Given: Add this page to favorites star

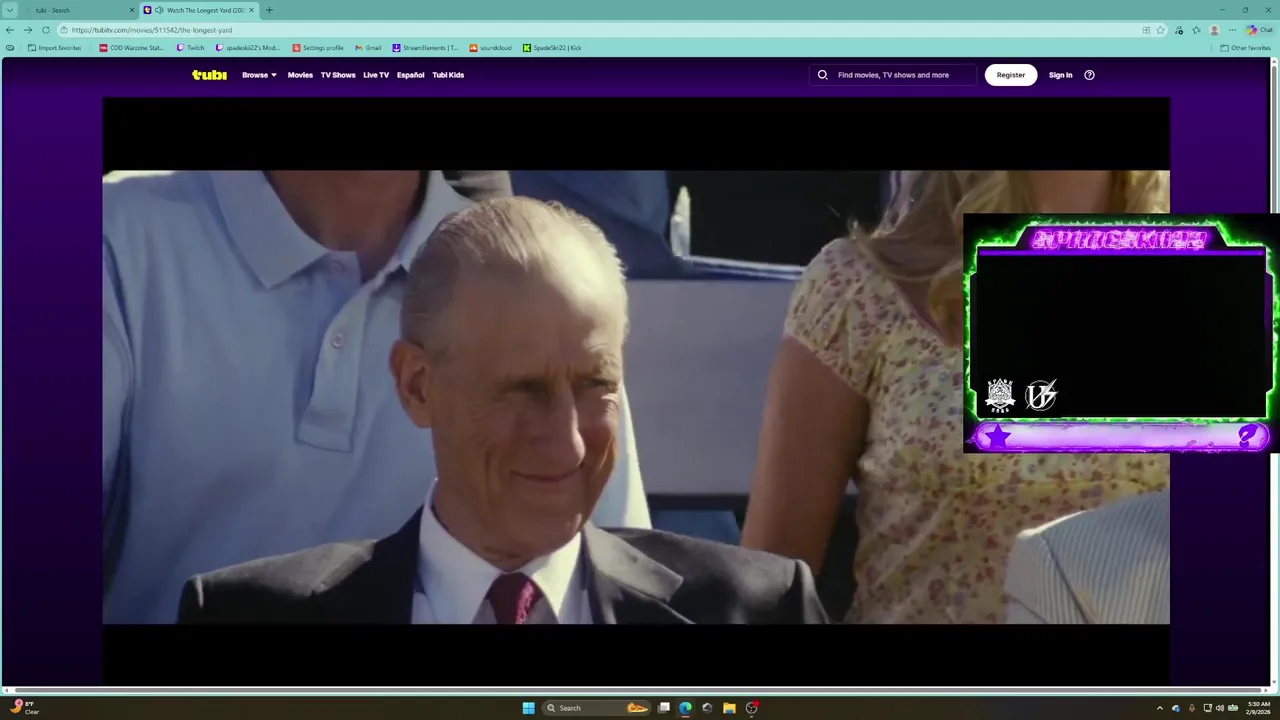Looking at the screenshot, I should click(x=1161, y=30).
